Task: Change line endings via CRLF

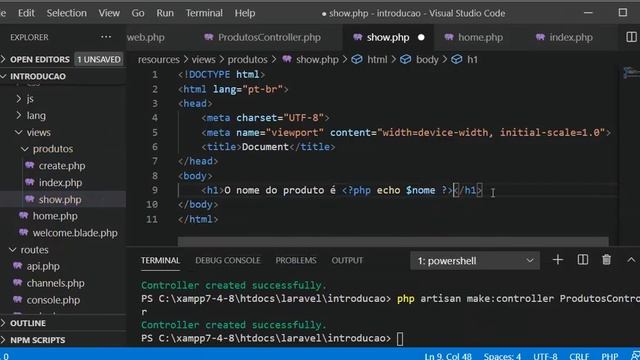Action: (579, 356)
